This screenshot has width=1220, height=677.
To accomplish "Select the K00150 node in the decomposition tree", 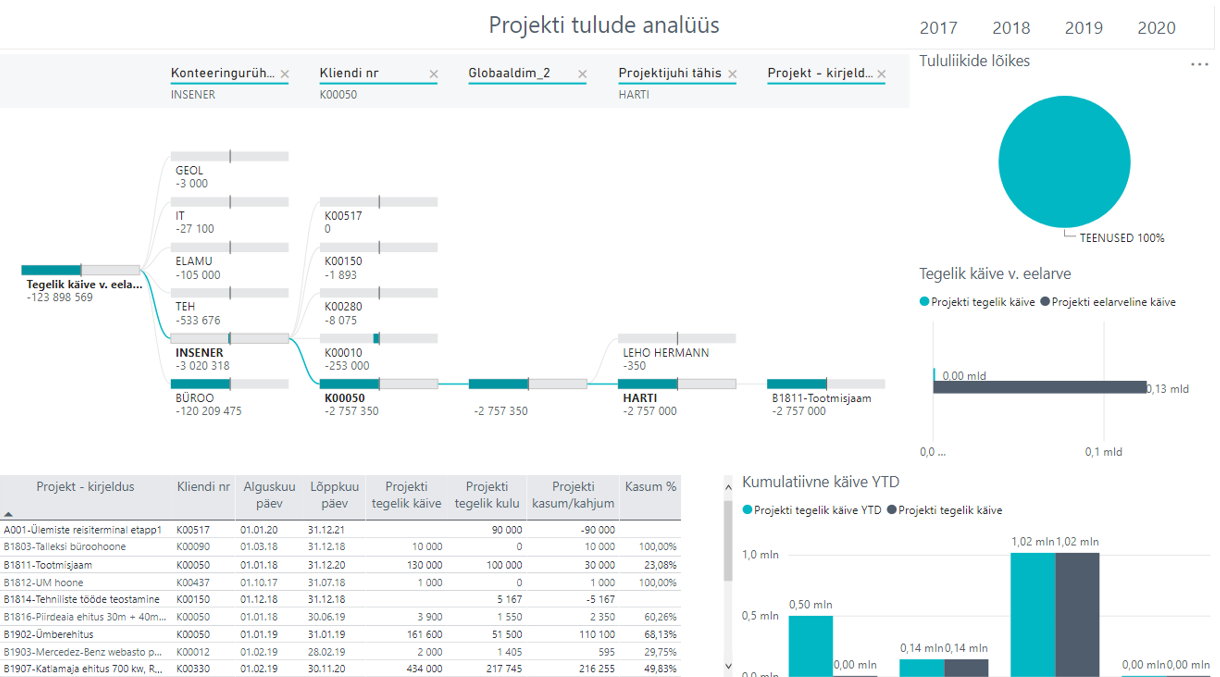I will point(379,262).
